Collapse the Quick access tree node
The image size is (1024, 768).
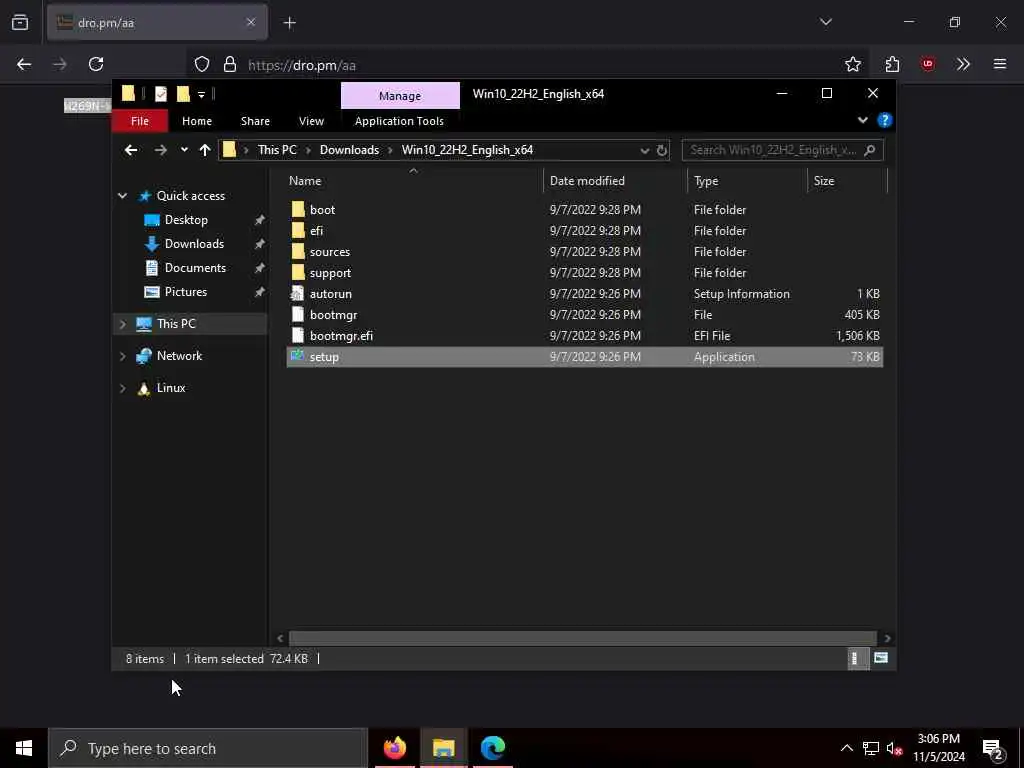123,195
